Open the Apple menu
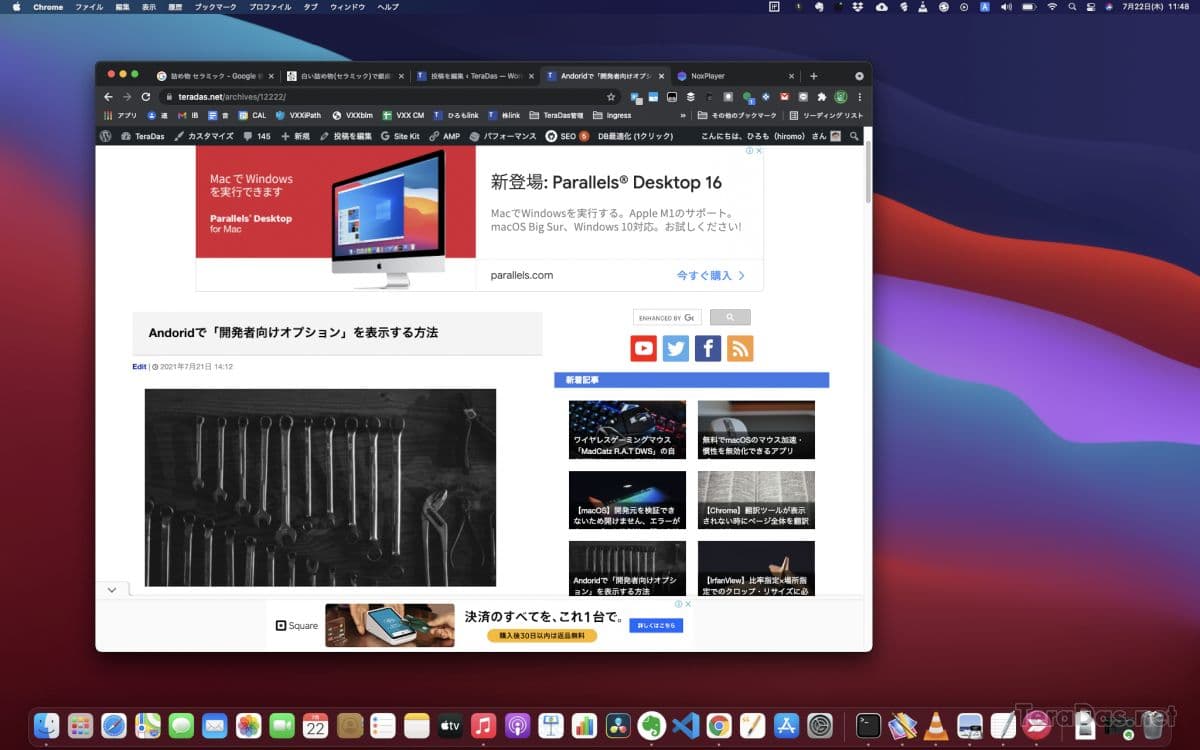Image resolution: width=1200 pixels, height=750 pixels. click(16, 6)
